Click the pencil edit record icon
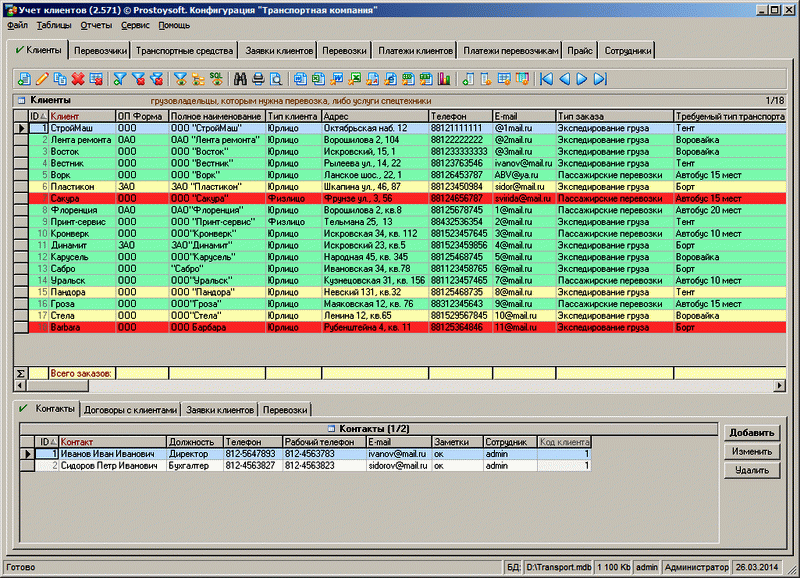Viewport: 800px width, 578px height. pyautogui.click(x=42, y=78)
